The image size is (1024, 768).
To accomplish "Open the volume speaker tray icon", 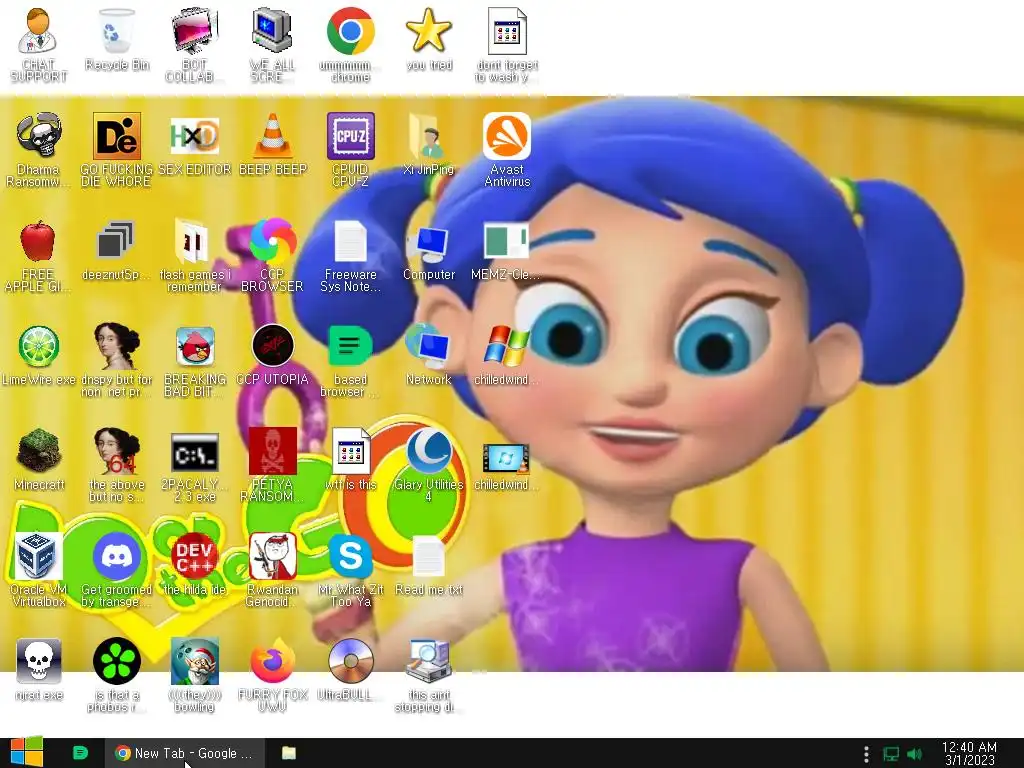I will tap(914, 754).
